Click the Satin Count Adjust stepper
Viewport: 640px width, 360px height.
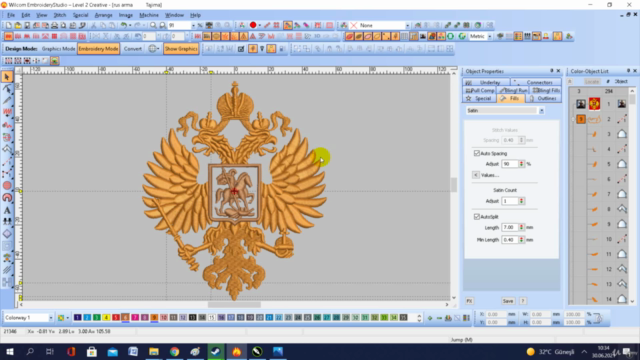coord(521,201)
